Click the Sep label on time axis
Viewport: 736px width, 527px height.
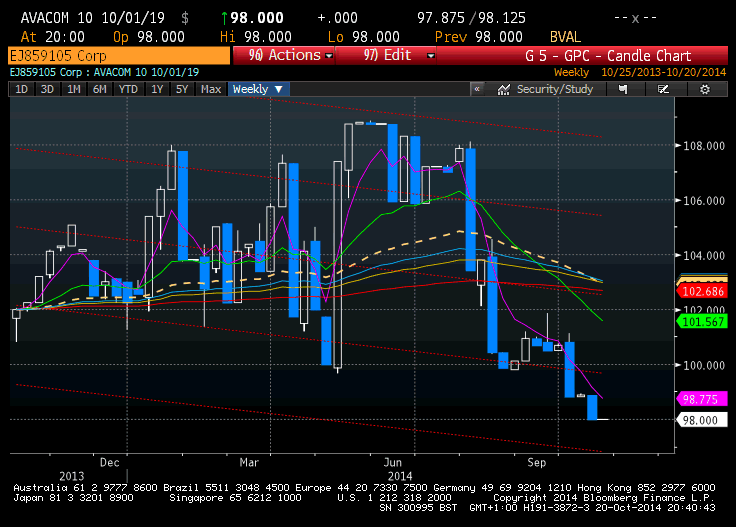(x=537, y=463)
